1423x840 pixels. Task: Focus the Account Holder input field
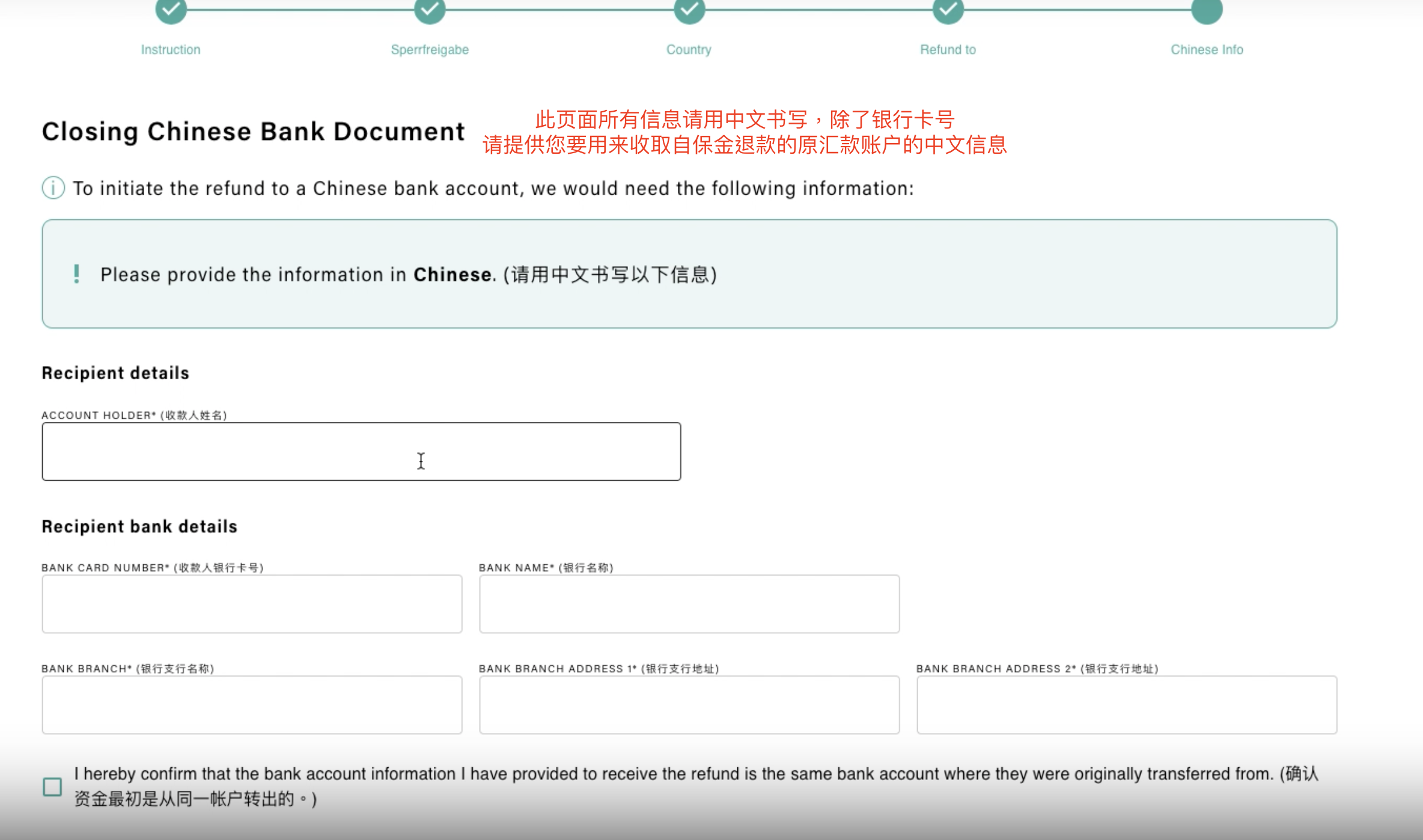[x=361, y=451]
